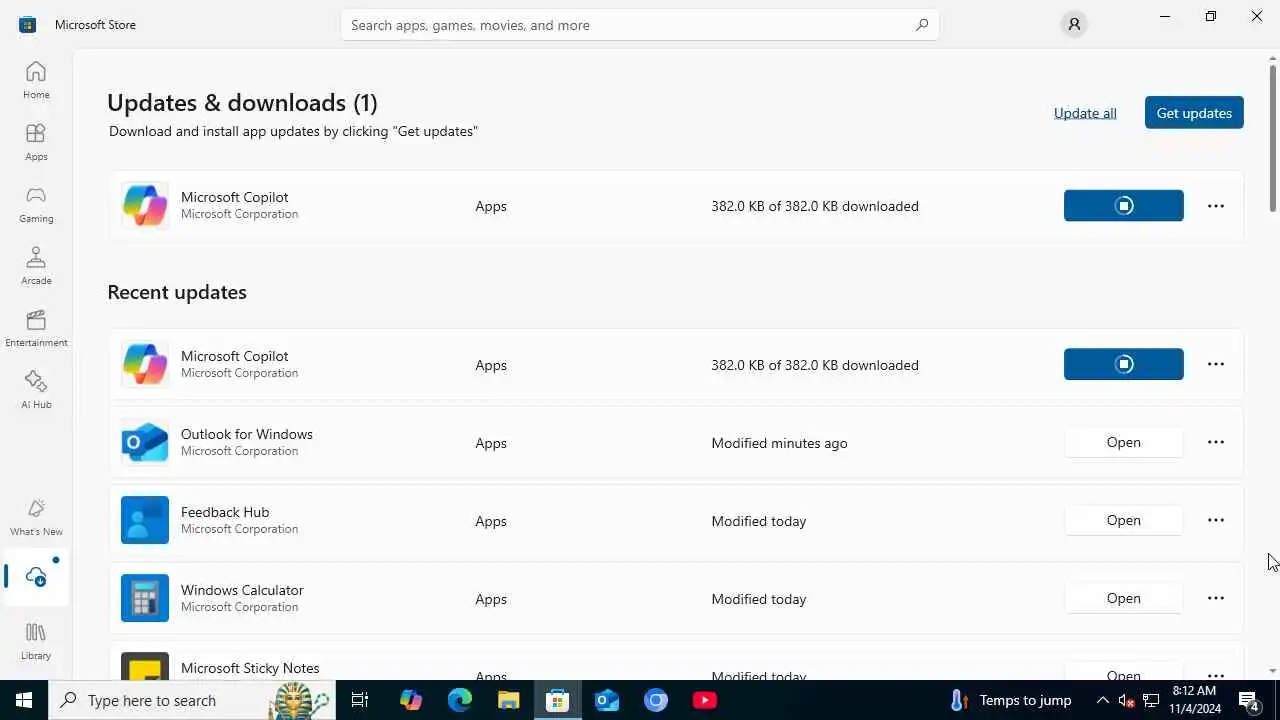The width and height of the screenshot is (1280, 720).
Task: Open more options for Feedback Hub
Action: tap(1216, 520)
